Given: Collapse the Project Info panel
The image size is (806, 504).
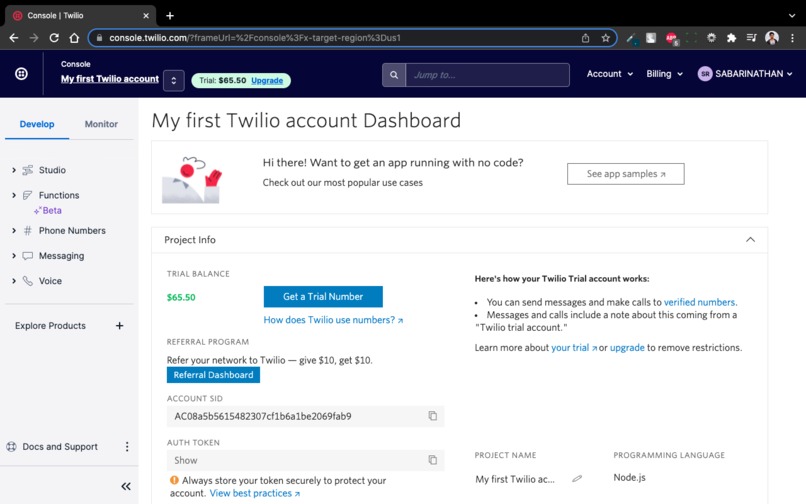Looking at the screenshot, I should [x=750, y=240].
